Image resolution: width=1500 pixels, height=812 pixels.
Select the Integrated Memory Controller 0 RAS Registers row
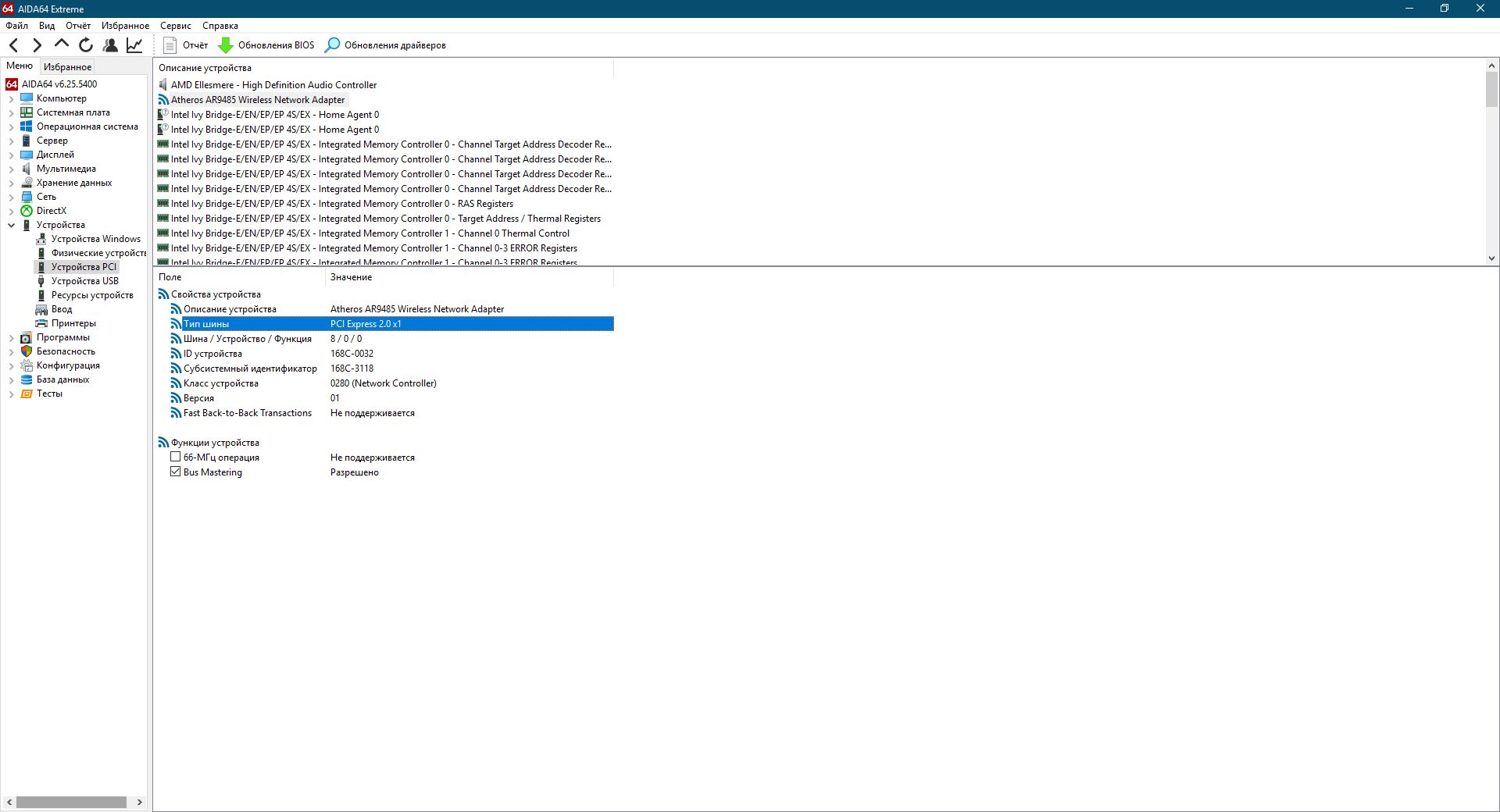click(x=342, y=204)
